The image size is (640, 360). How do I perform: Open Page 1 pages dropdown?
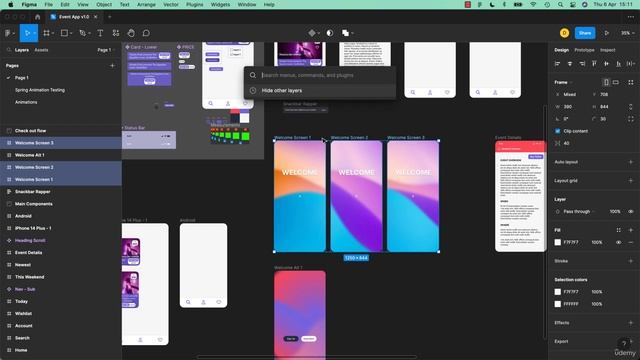pyautogui.click(x=106, y=50)
